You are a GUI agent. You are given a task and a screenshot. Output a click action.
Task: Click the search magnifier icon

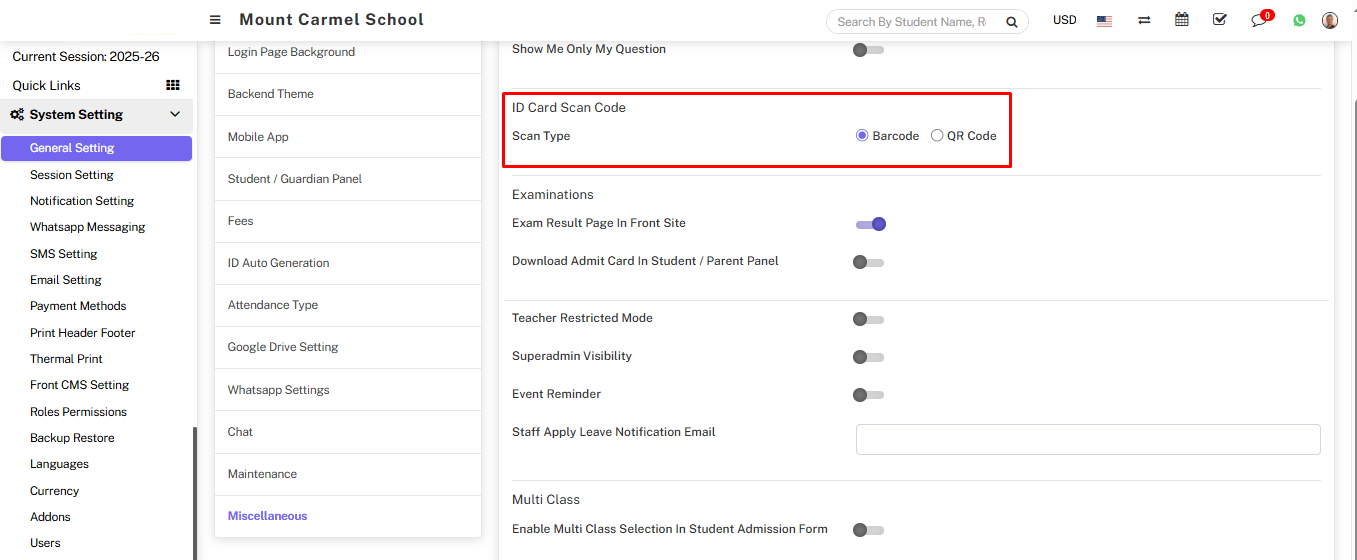pos(1011,22)
